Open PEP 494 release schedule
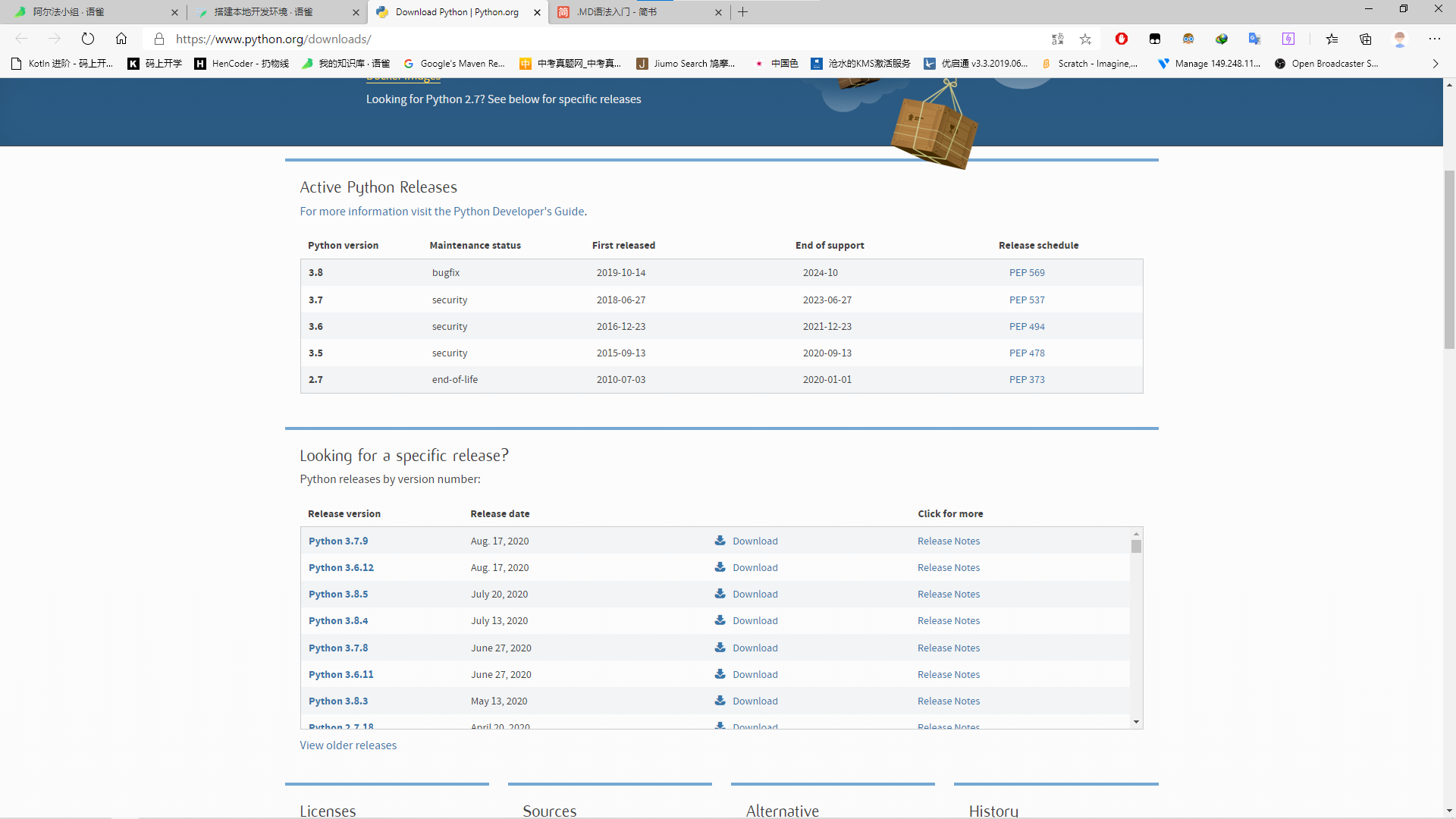This screenshot has width=1456, height=819. click(1027, 327)
